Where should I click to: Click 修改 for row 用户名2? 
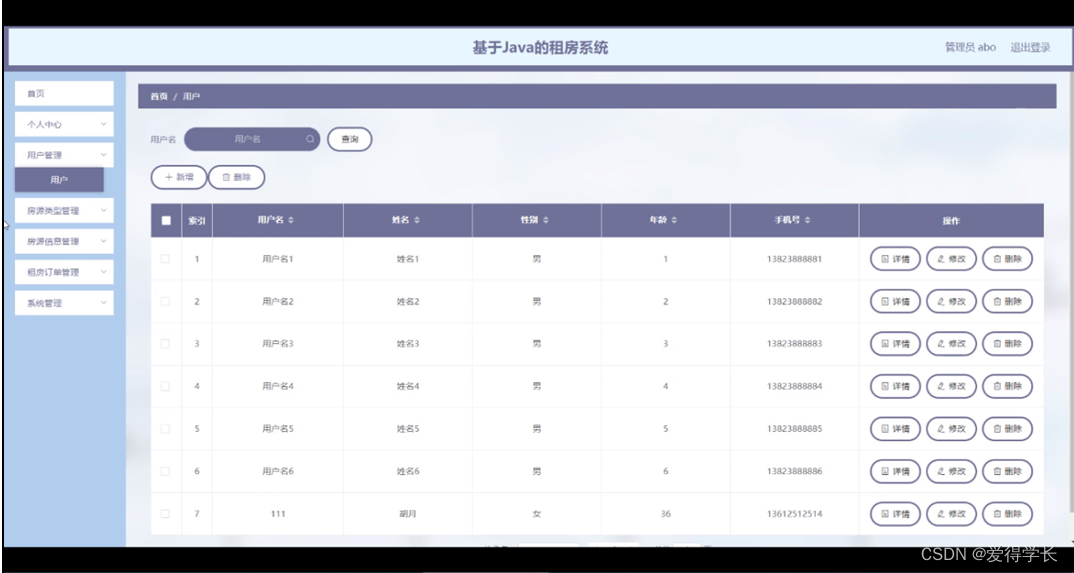pos(951,301)
